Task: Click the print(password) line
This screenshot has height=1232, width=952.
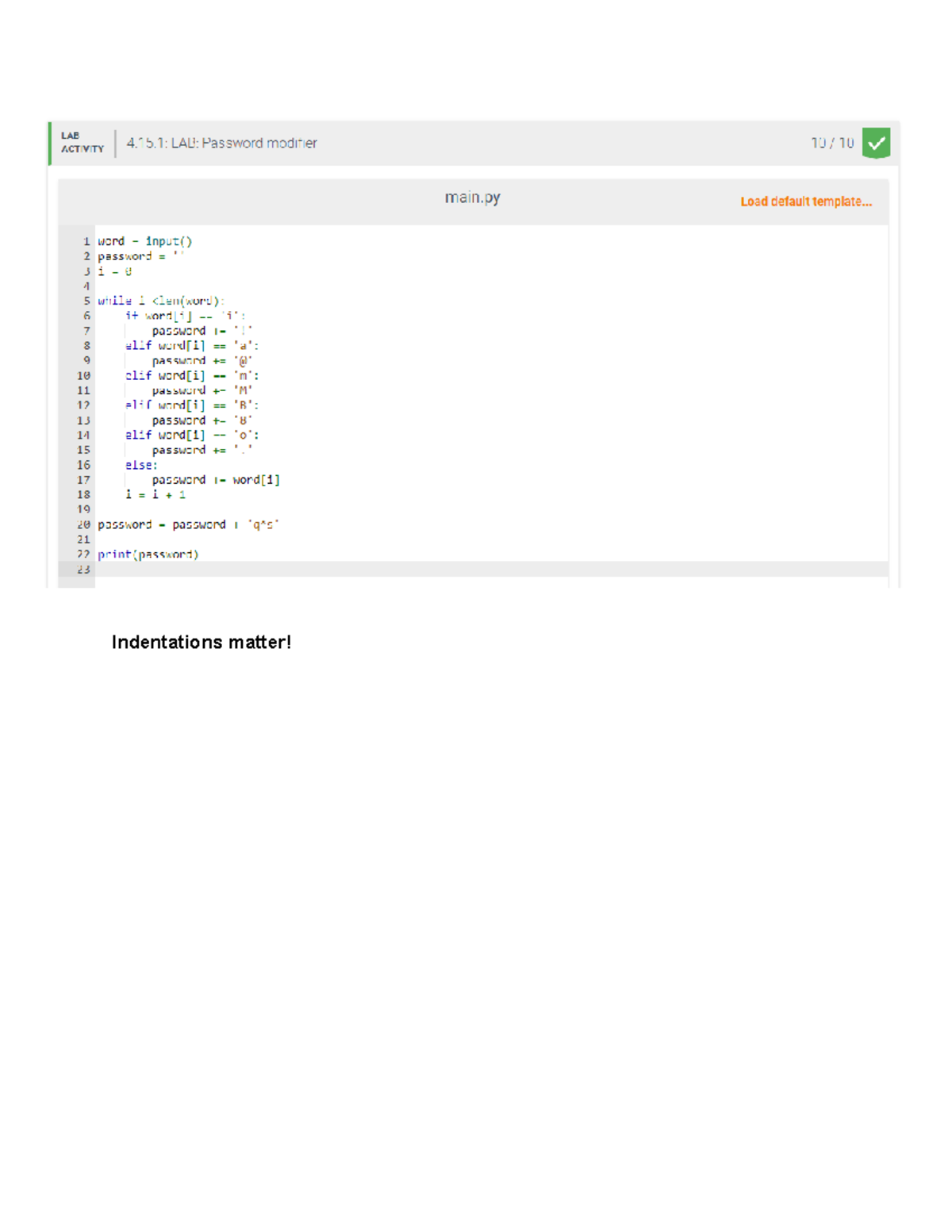Action: tap(148, 554)
